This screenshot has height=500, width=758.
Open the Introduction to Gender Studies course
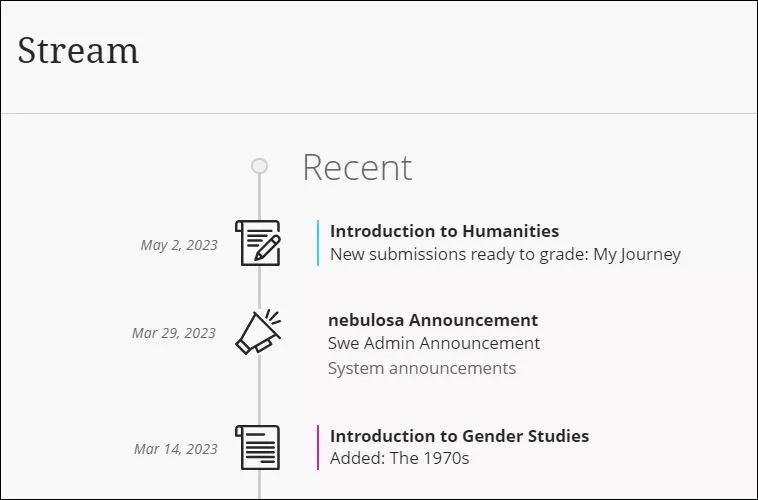(459, 436)
